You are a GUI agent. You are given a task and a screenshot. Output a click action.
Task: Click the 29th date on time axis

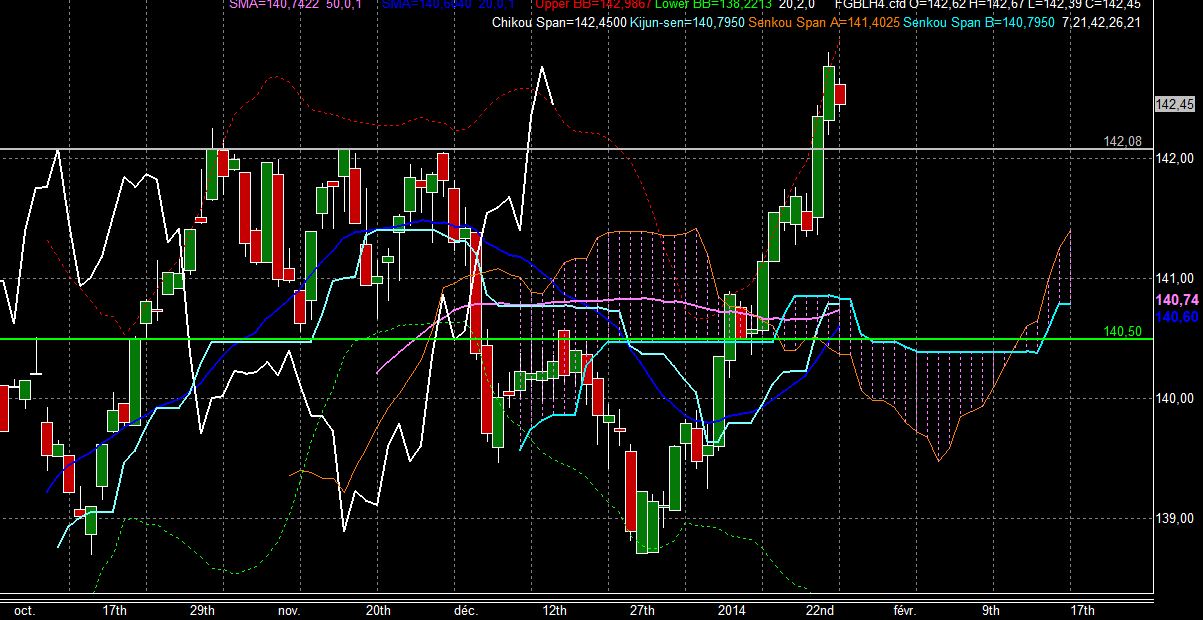pos(202,610)
